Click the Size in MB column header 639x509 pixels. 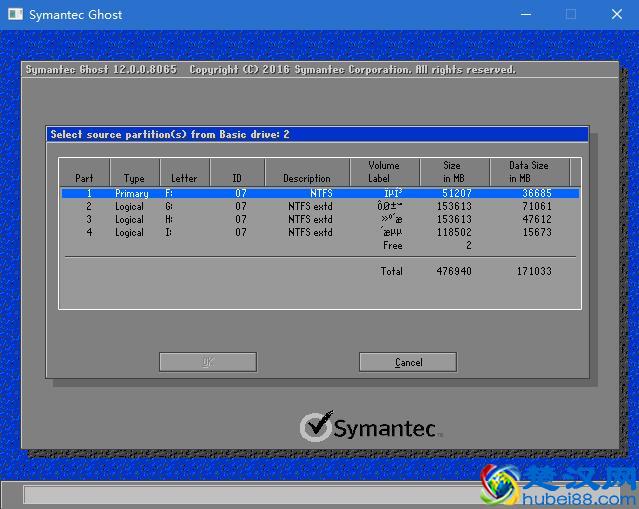point(452,172)
